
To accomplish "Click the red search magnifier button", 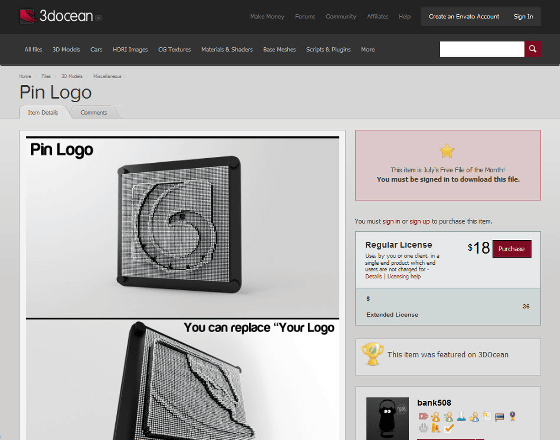I will (x=532, y=49).
